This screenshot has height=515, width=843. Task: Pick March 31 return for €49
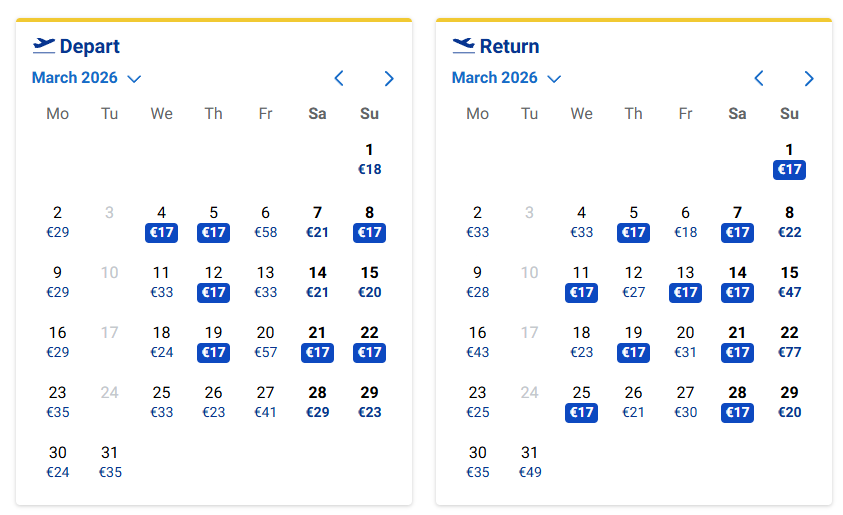point(530,462)
